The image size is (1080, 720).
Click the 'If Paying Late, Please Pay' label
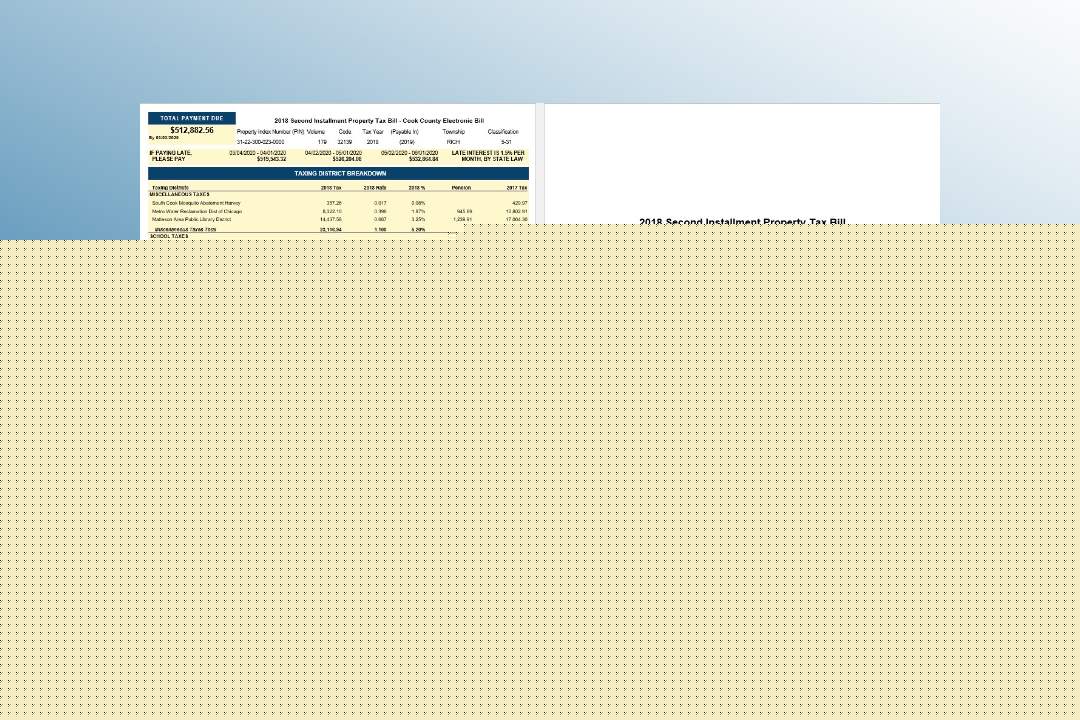[x=170, y=156]
